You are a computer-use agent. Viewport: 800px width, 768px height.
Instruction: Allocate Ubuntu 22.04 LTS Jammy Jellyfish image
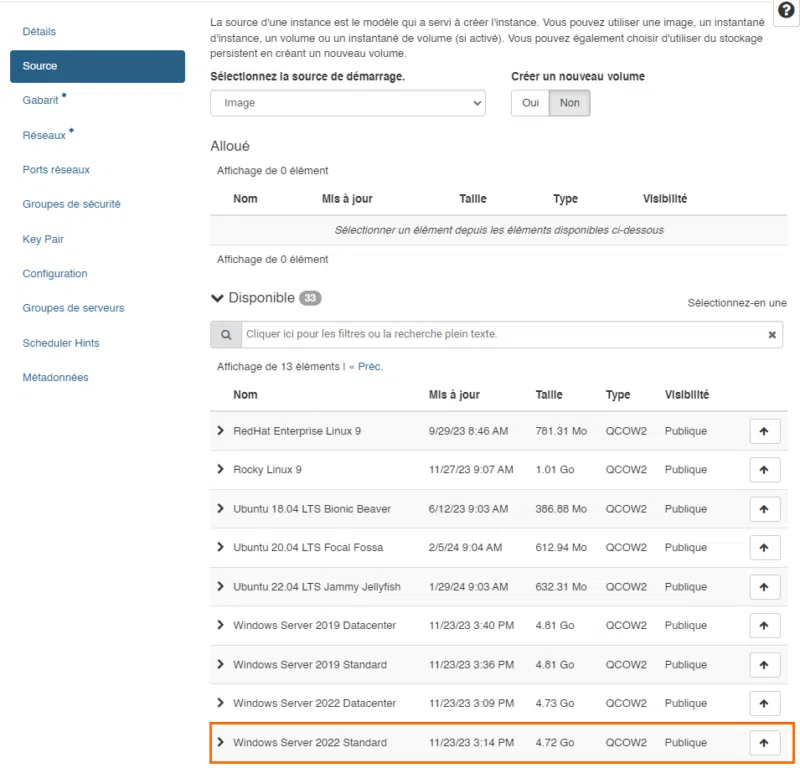[x=764, y=587]
